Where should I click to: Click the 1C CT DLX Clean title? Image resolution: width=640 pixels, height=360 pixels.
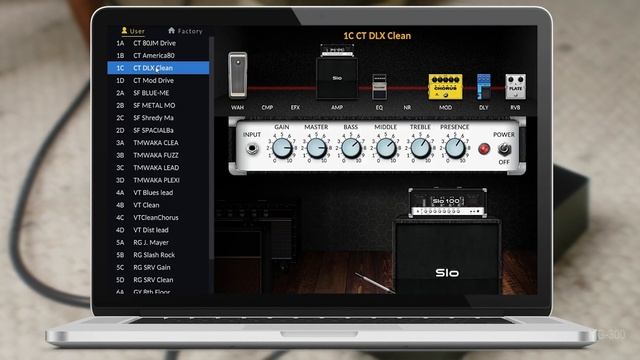tap(377, 36)
